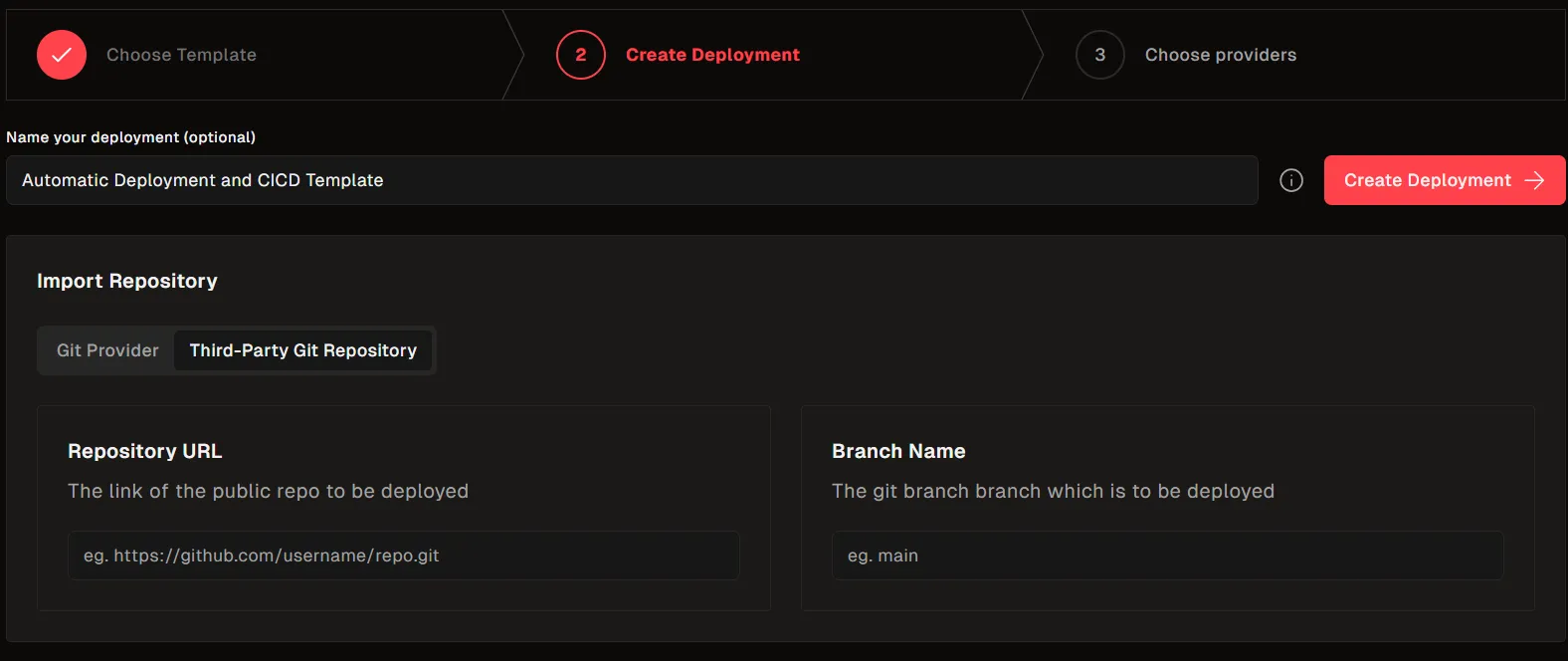Focus the deployment name text field
This screenshot has height=661, width=1568.
pos(632,180)
